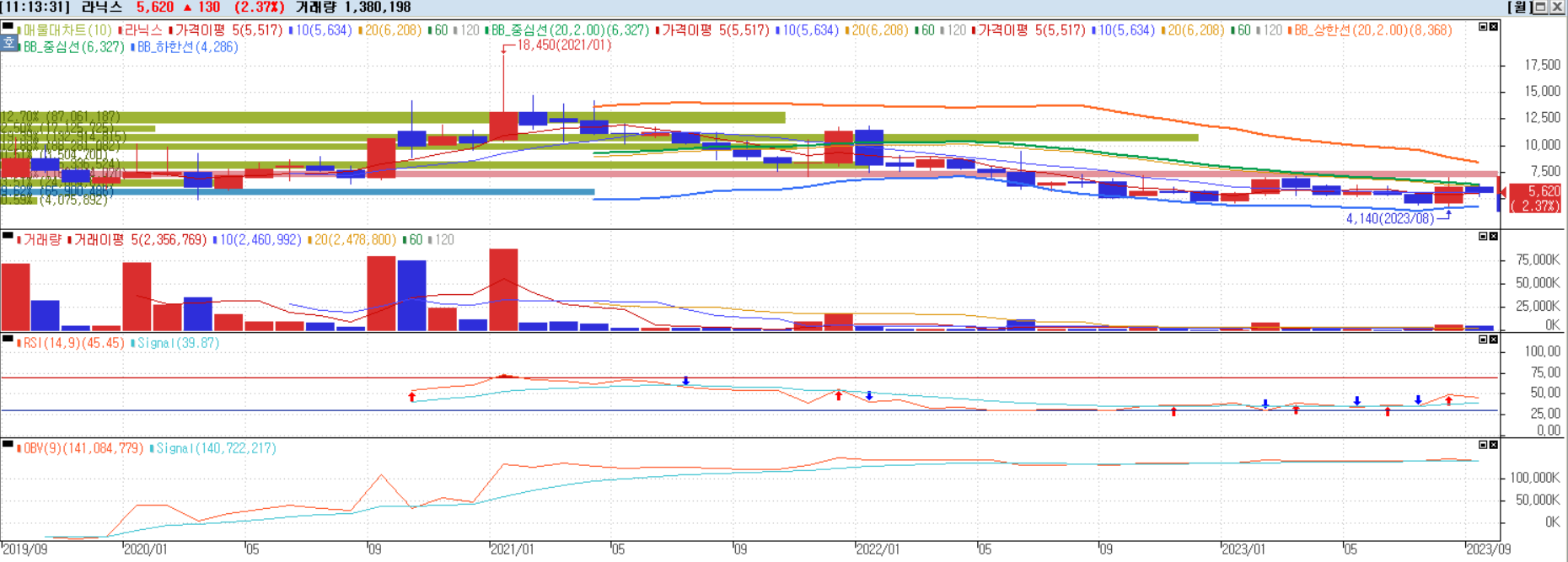
Task: Select RSI Signal(39.87) legend entry
Action: point(175,343)
